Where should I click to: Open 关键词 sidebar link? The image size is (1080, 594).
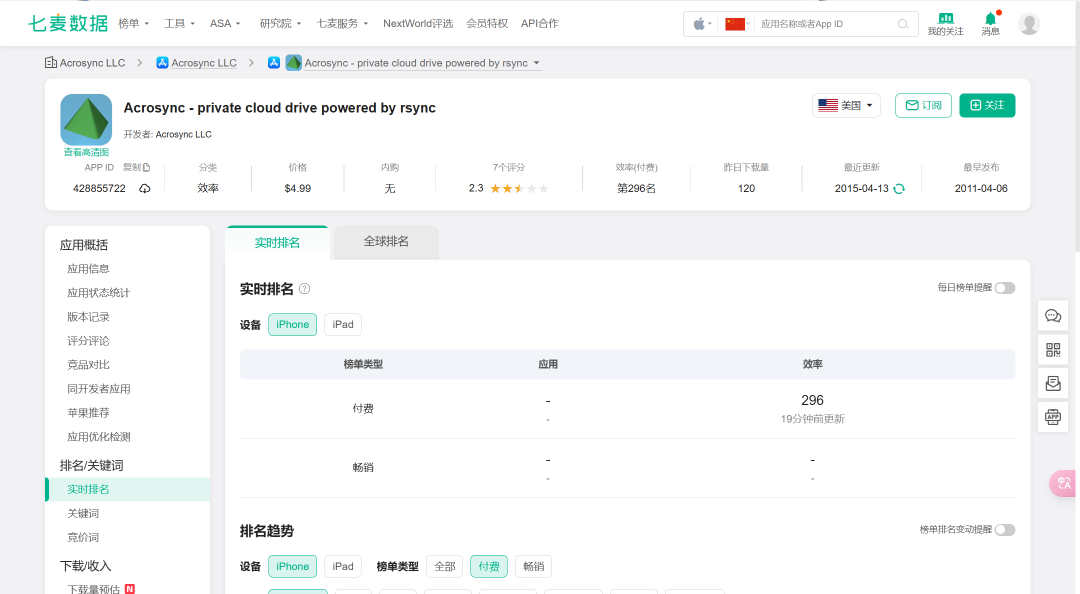(x=83, y=513)
